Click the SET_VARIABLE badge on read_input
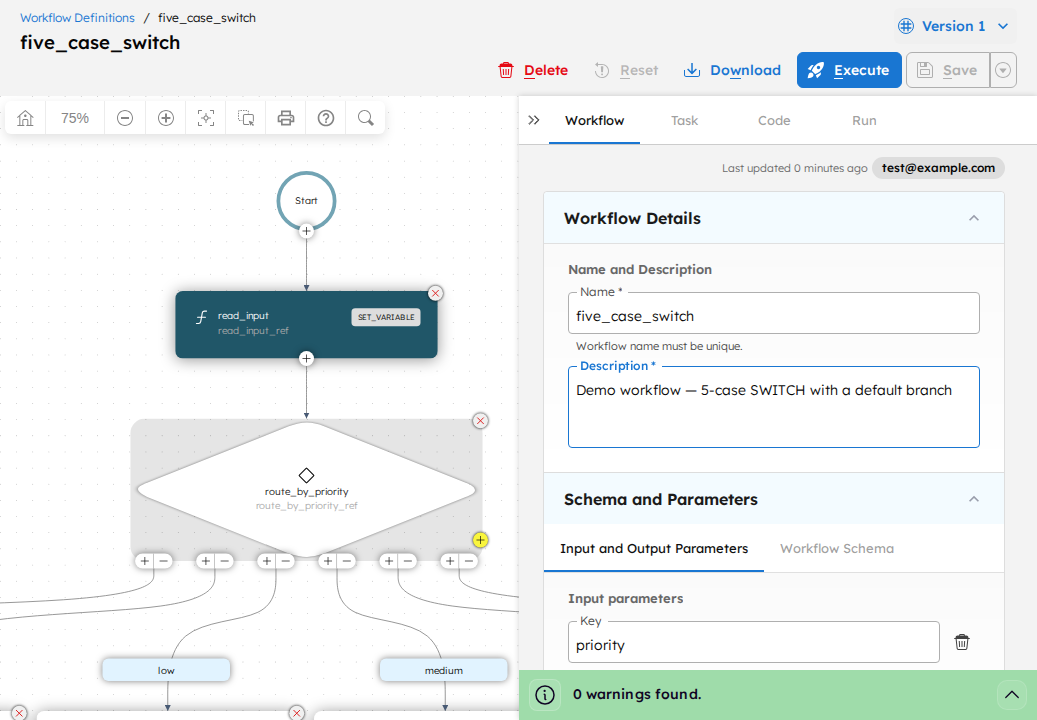 click(x=386, y=317)
